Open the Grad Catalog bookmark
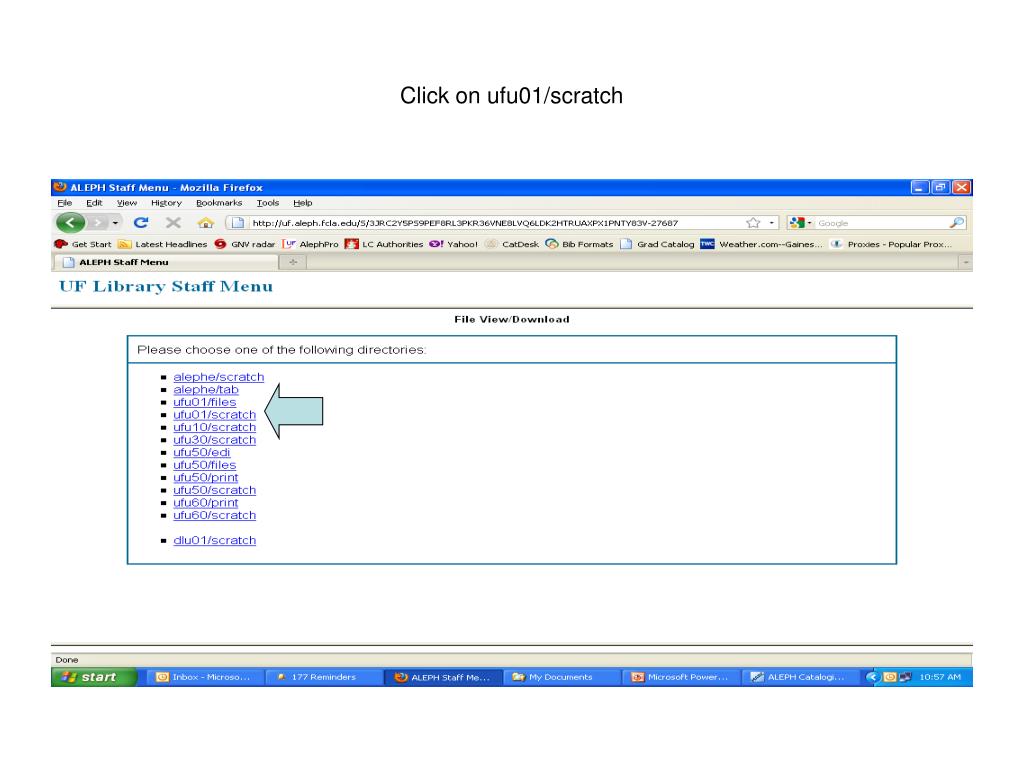The width and height of the screenshot is (1024, 768). [657, 244]
